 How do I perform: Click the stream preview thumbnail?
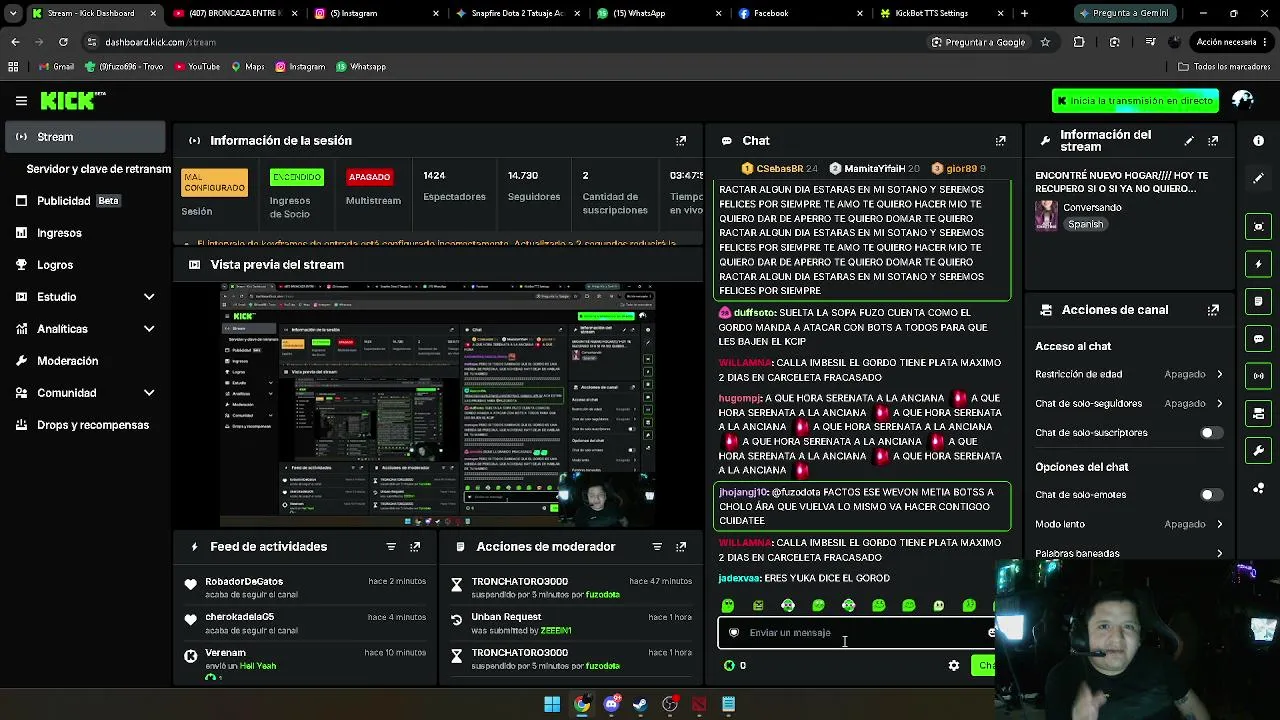(x=438, y=405)
